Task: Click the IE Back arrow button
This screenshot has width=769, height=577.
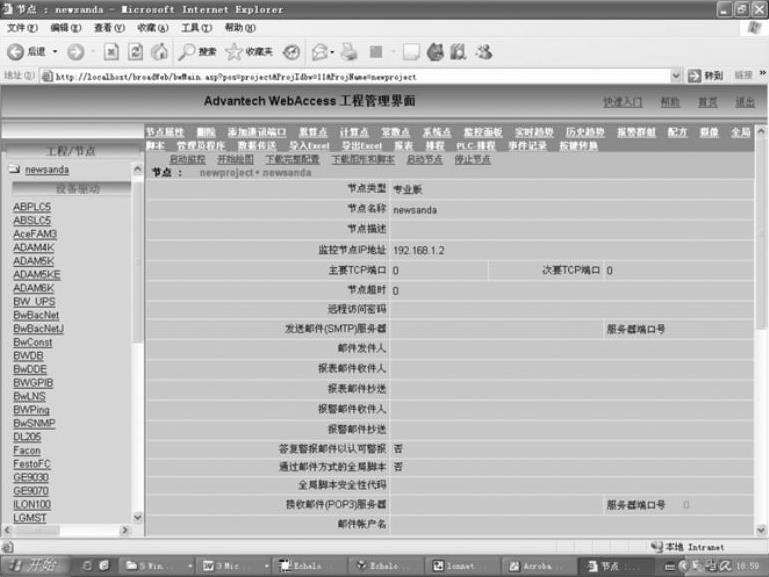Action: pos(15,51)
